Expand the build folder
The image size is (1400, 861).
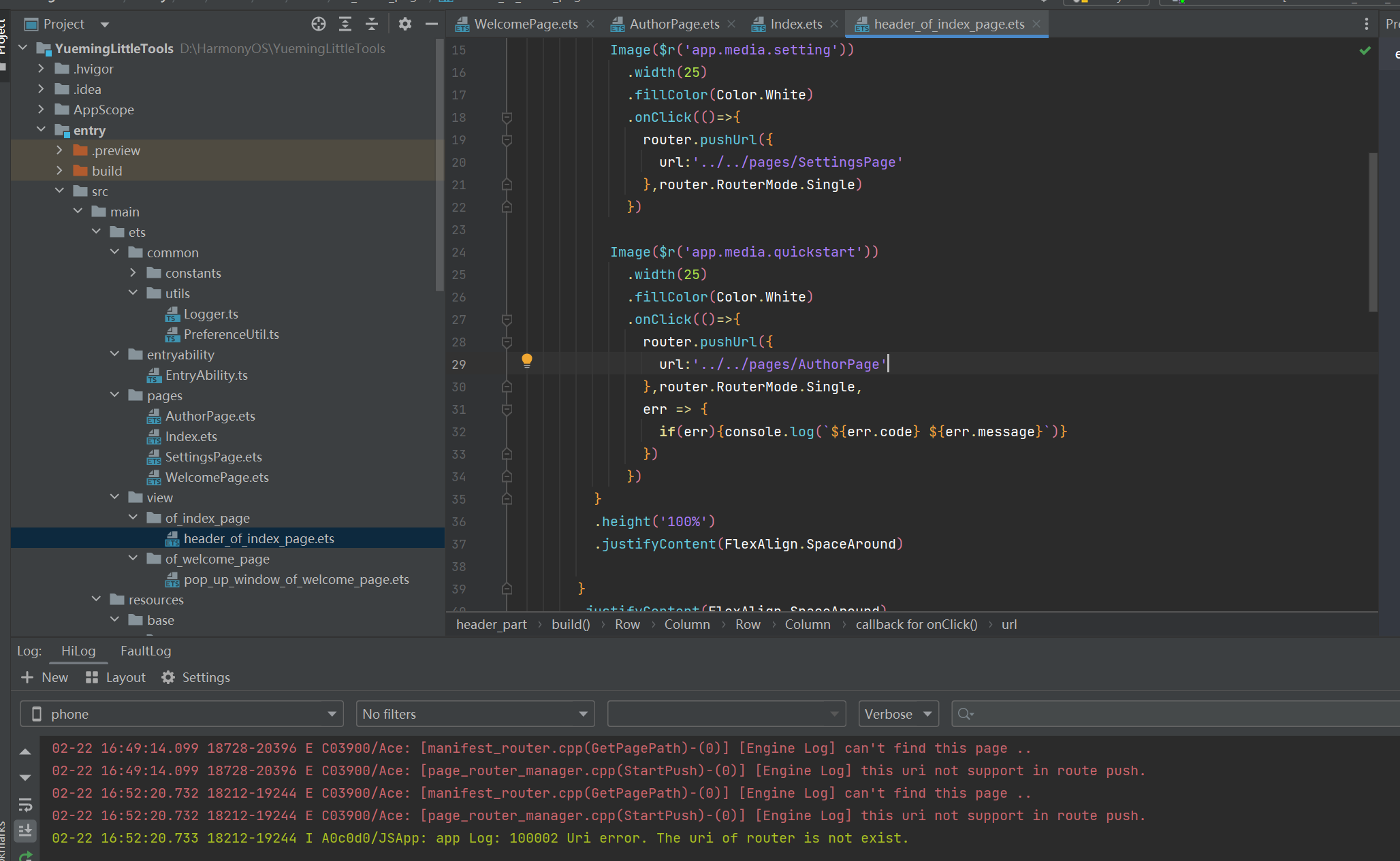tap(59, 171)
